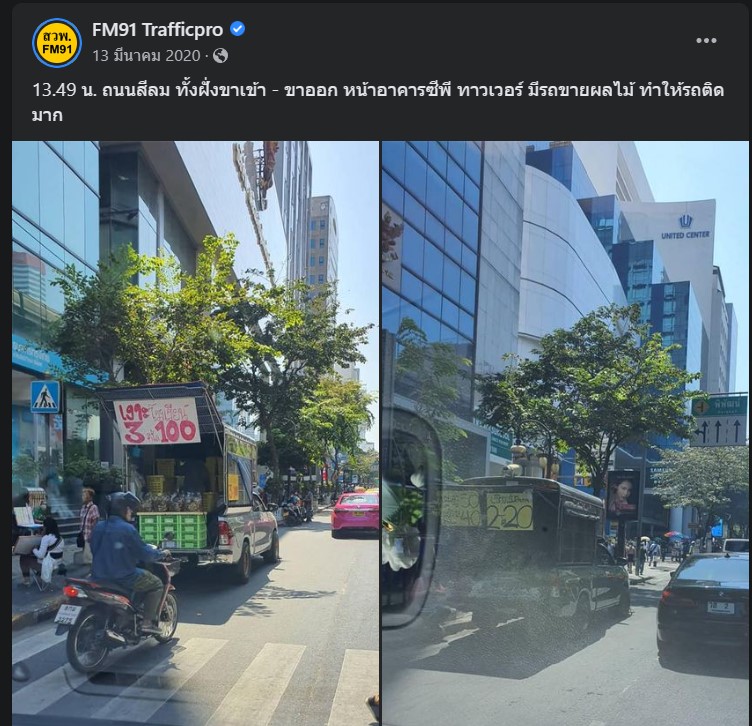Image resolution: width=752 pixels, height=726 pixels.
Task: Click the lane direction arrows road sign
Action: [x=718, y=431]
